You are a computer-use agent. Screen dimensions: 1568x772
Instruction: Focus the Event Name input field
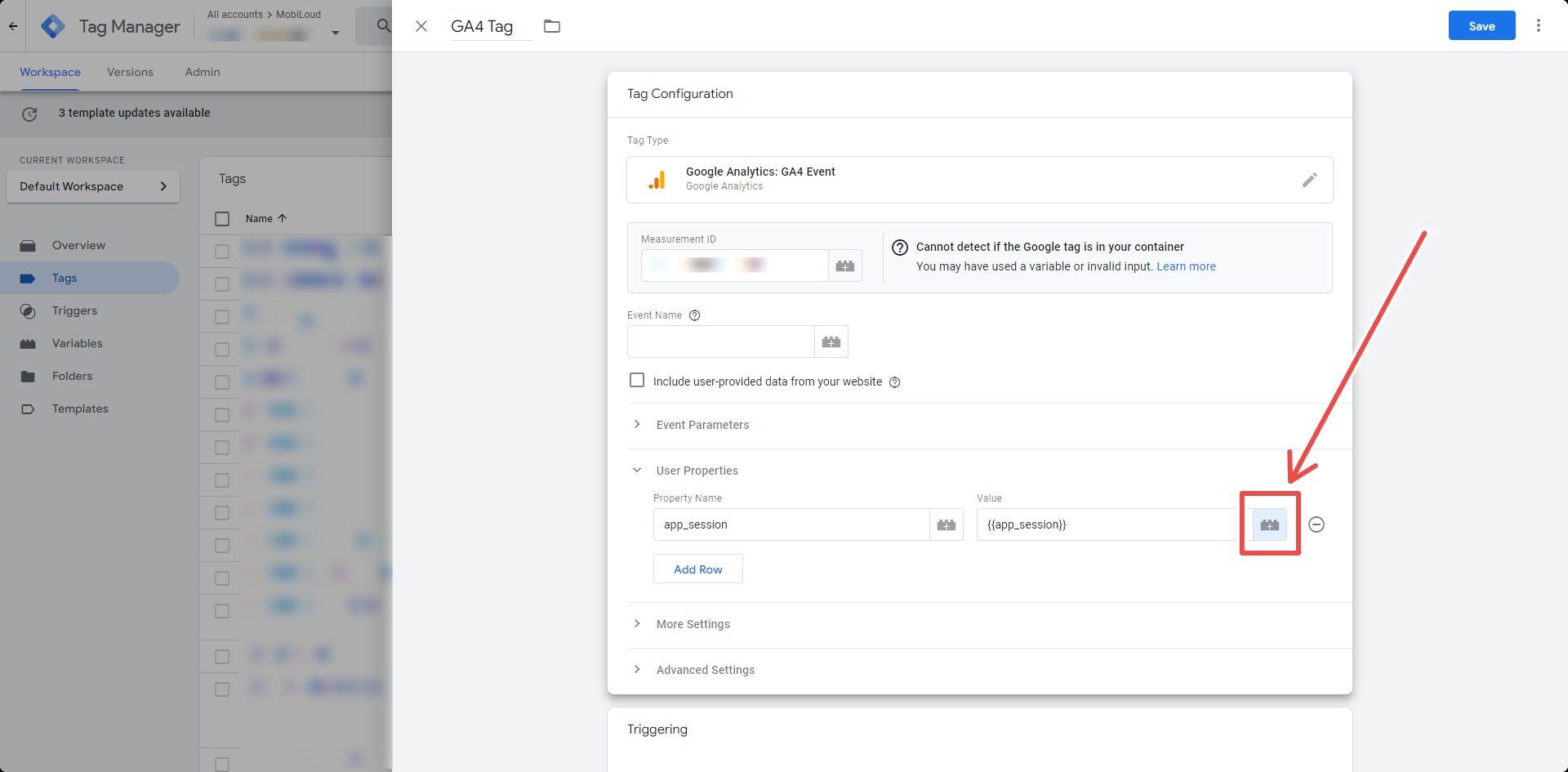[x=721, y=341]
